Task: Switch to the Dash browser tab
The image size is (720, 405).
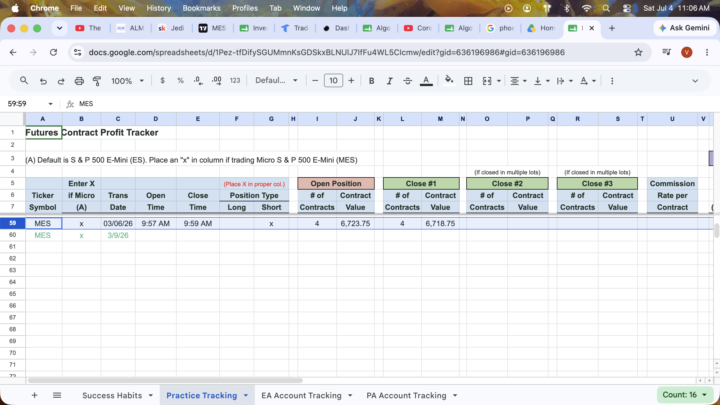Action: 336,28
